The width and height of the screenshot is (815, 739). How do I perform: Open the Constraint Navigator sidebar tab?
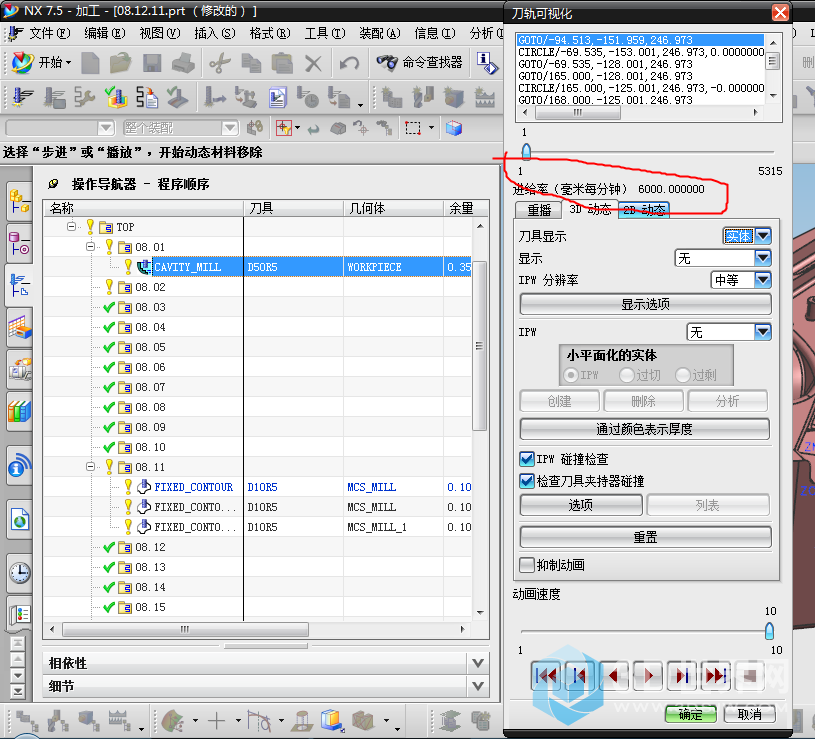coord(20,244)
